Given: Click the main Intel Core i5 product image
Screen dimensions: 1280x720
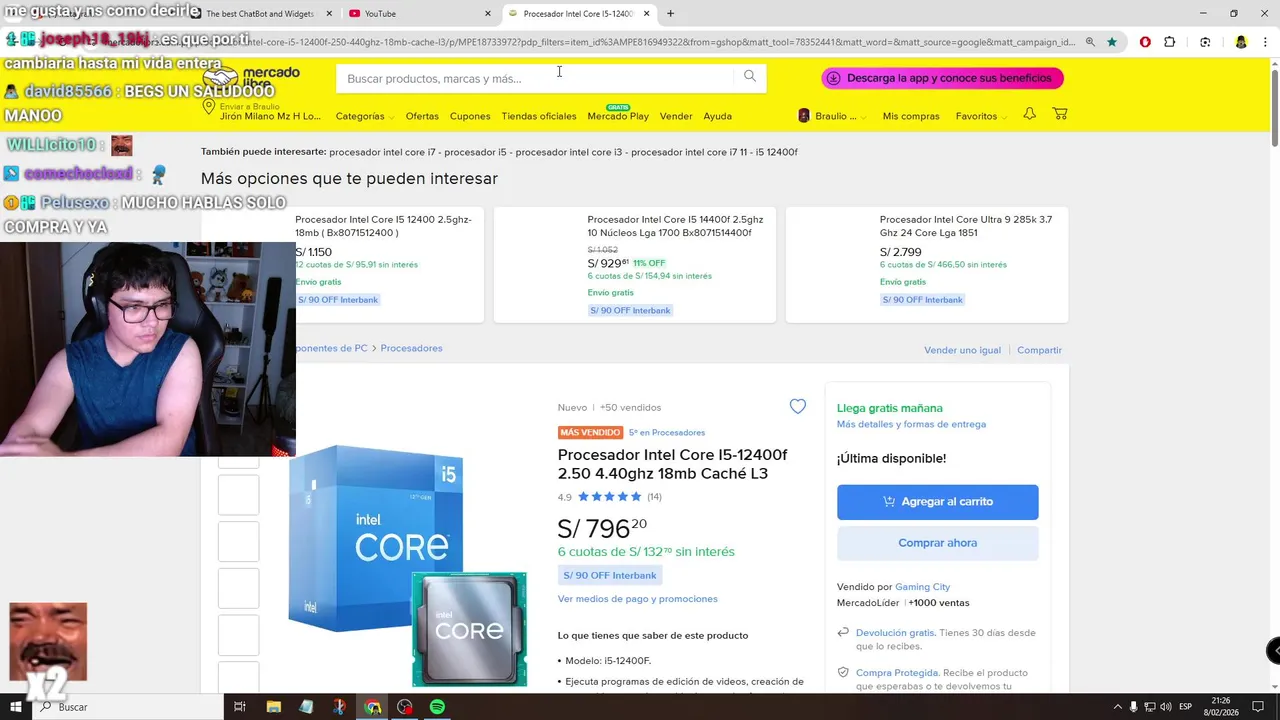Looking at the screenshot, I should click(408, 565).
